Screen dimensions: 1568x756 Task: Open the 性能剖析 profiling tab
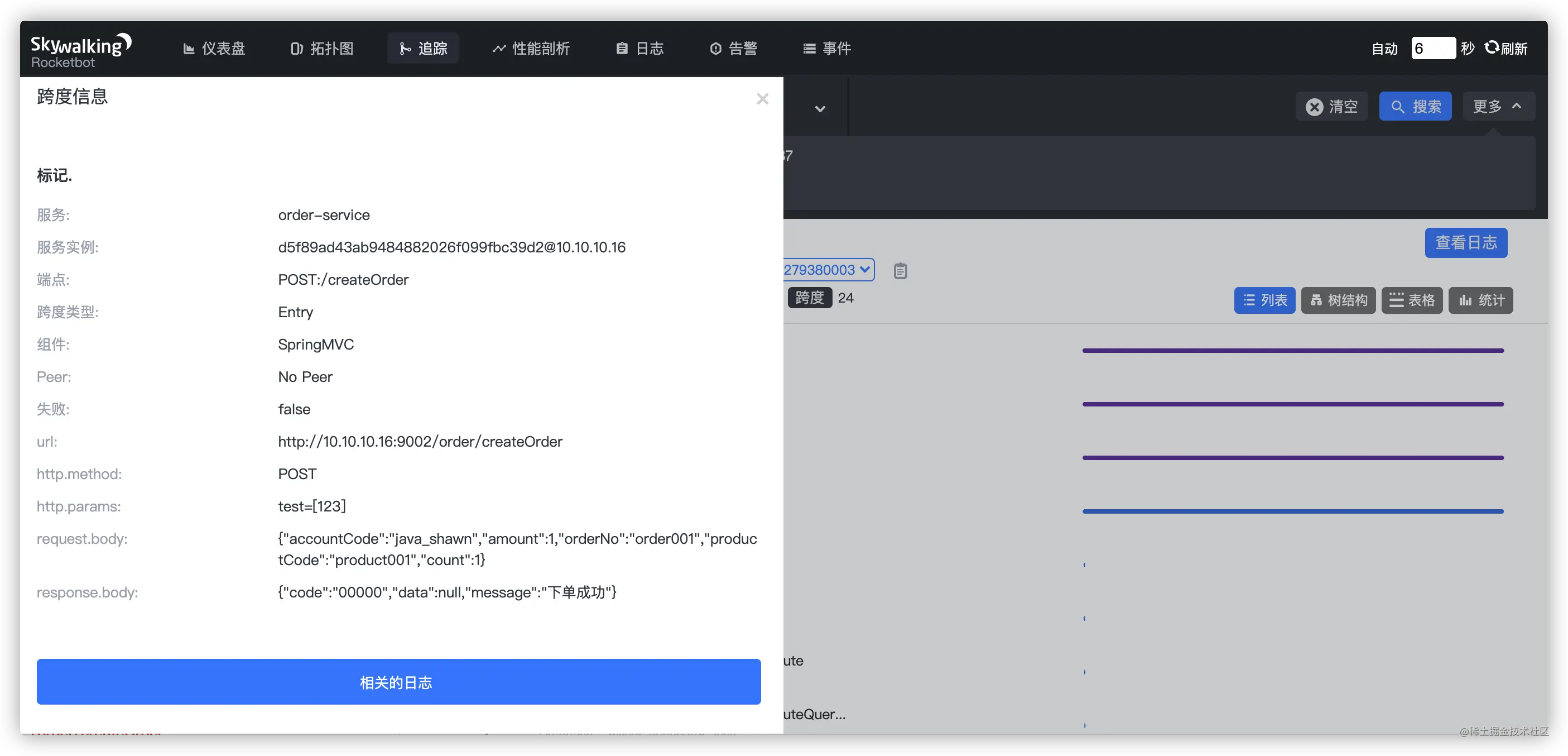[x=531, y=49]
